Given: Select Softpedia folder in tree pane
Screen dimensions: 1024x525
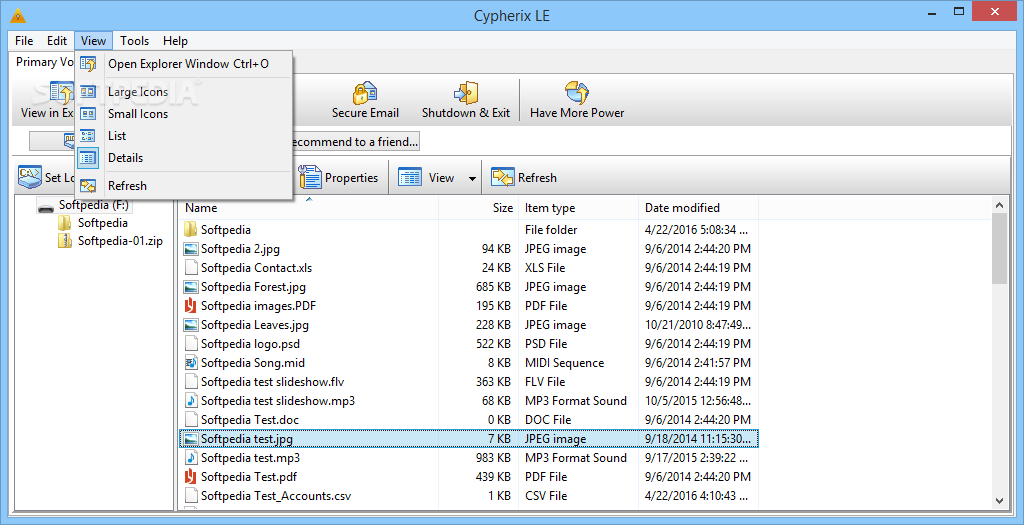Looking at the screenshot, I should (103, 223).
